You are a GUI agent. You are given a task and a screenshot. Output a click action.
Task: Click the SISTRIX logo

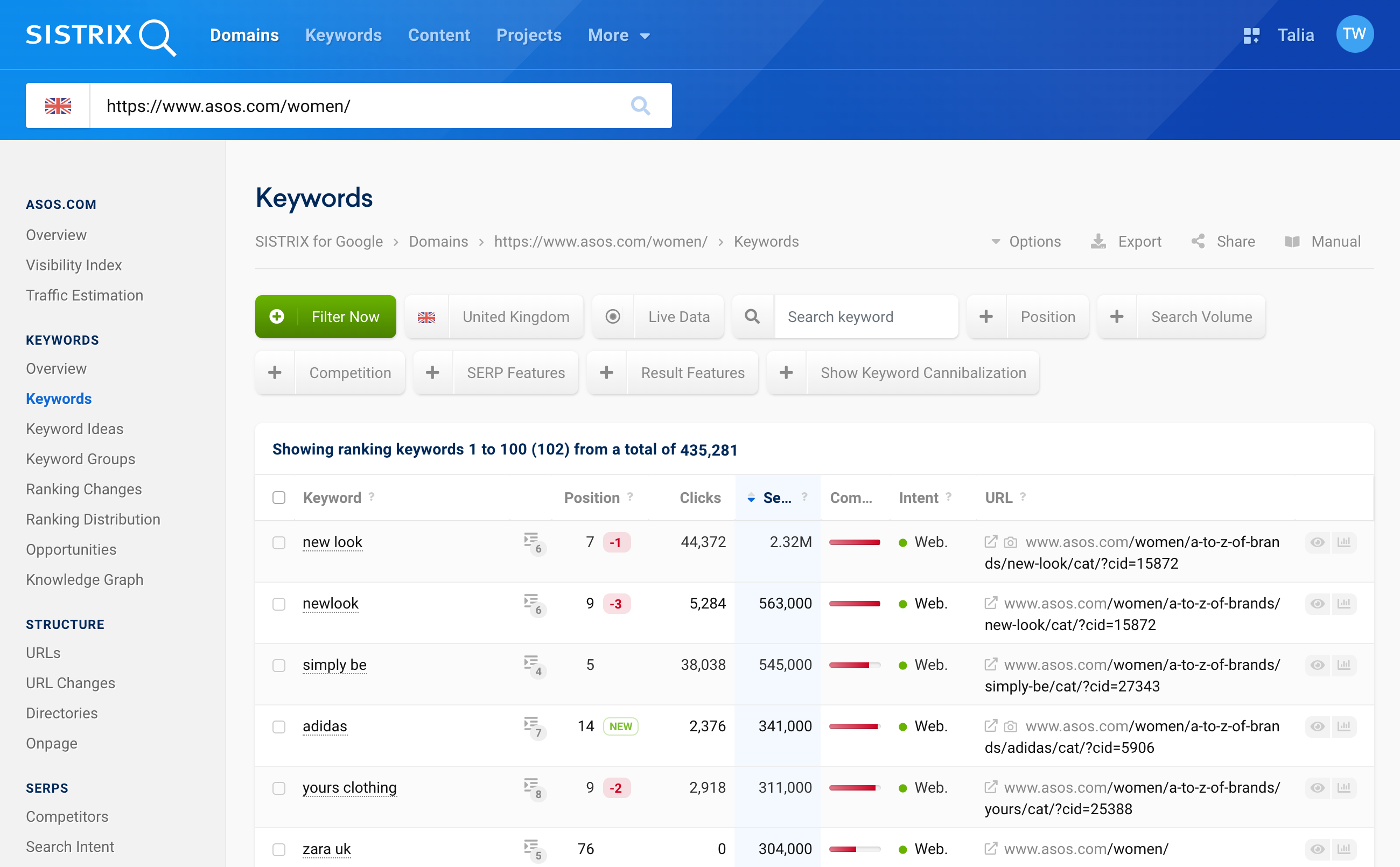pos(101,36)
